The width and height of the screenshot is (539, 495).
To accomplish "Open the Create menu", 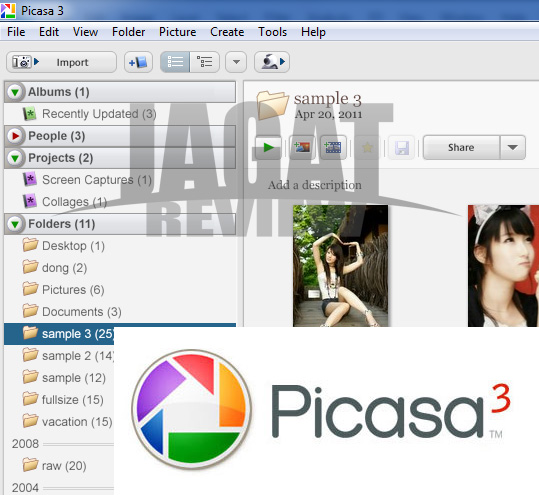I will (227, 32).
